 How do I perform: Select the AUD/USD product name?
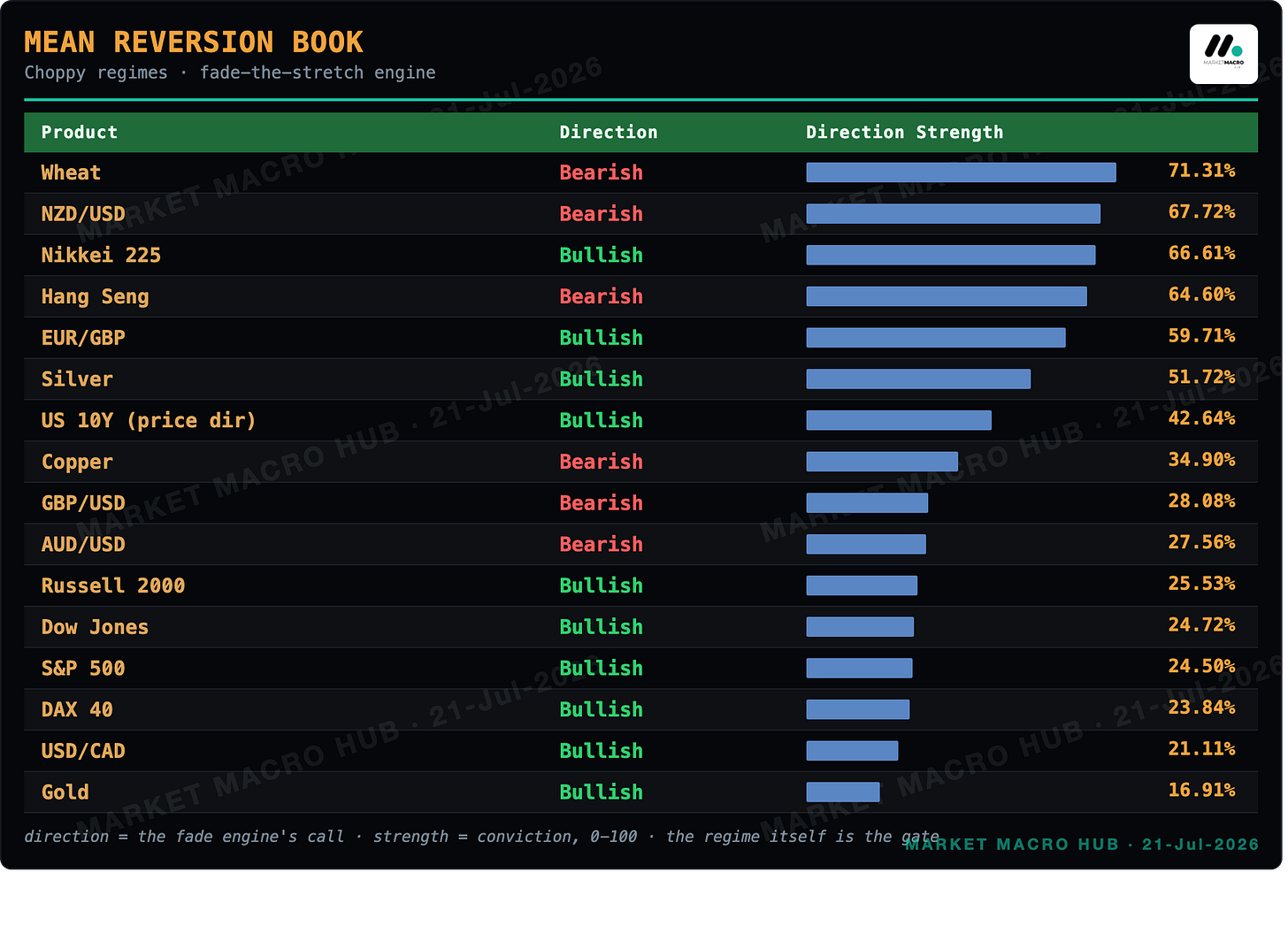click(83, 545)
